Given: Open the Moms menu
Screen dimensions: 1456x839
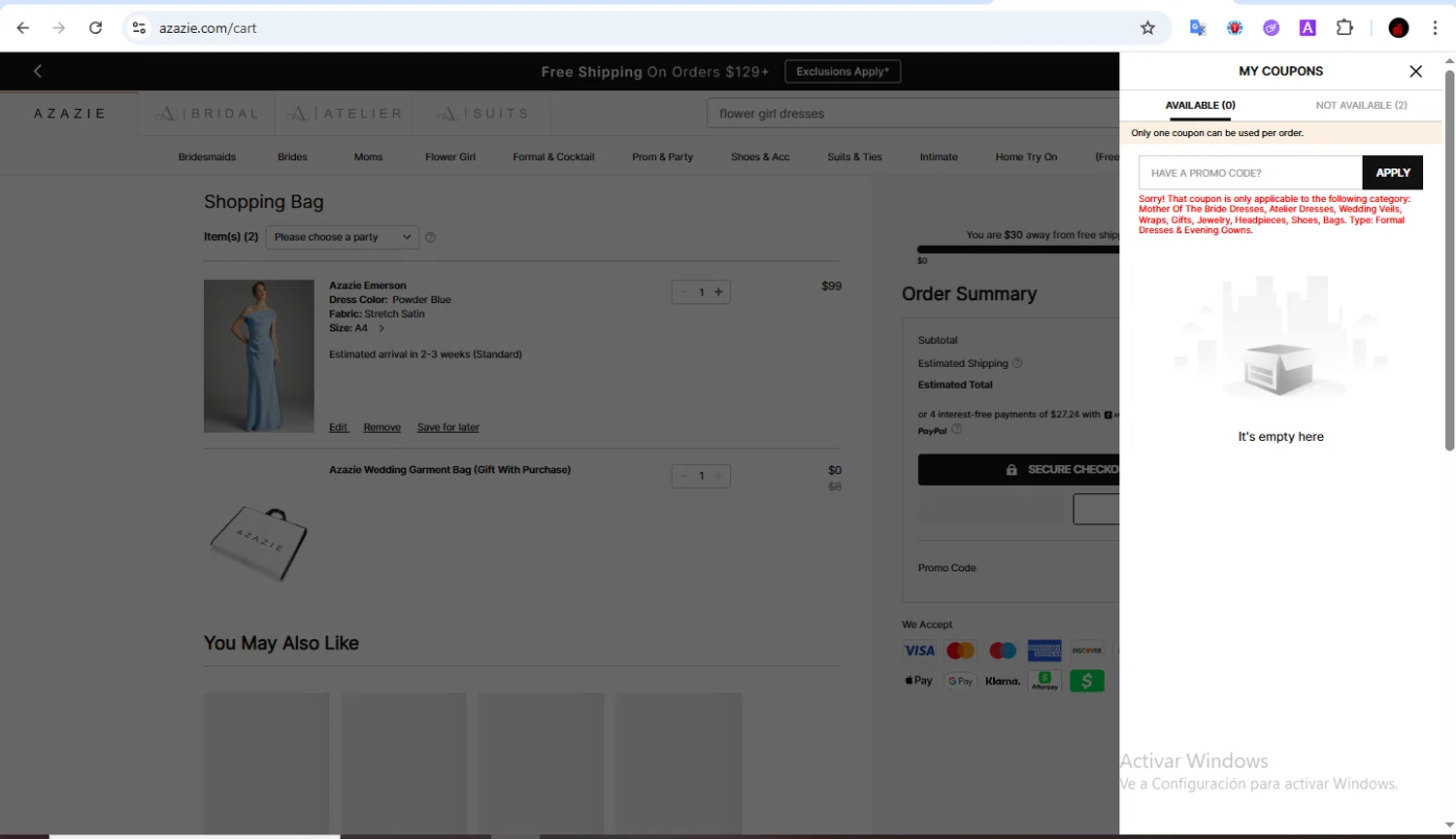Looking at the screenshot, I should click(368, 157).
